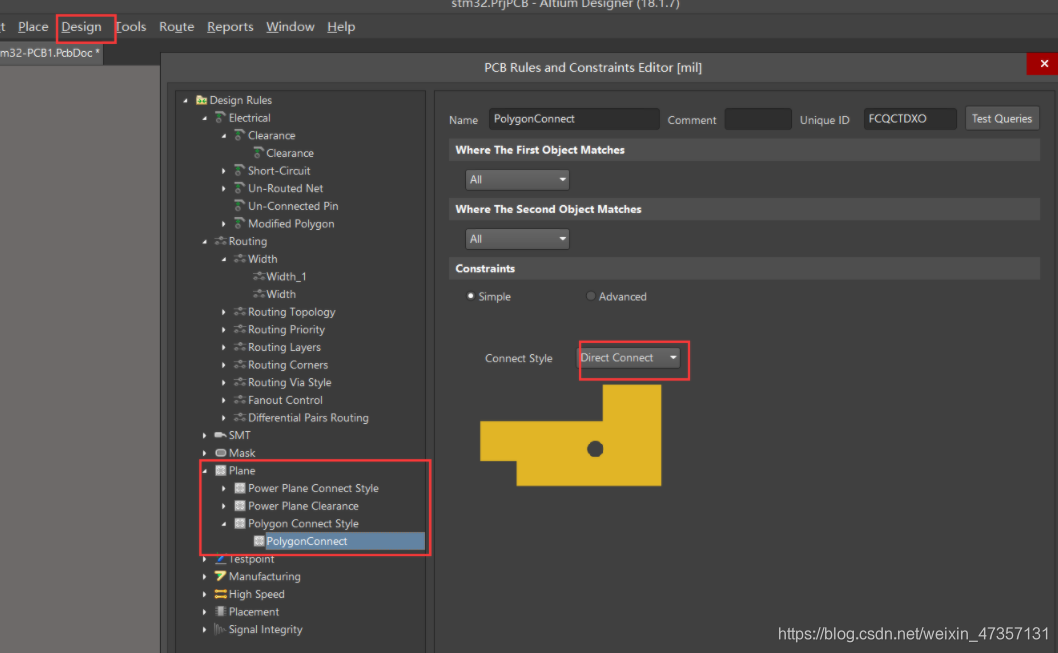
Task: Expand the Placement tree node
Action: click(205, 612)
